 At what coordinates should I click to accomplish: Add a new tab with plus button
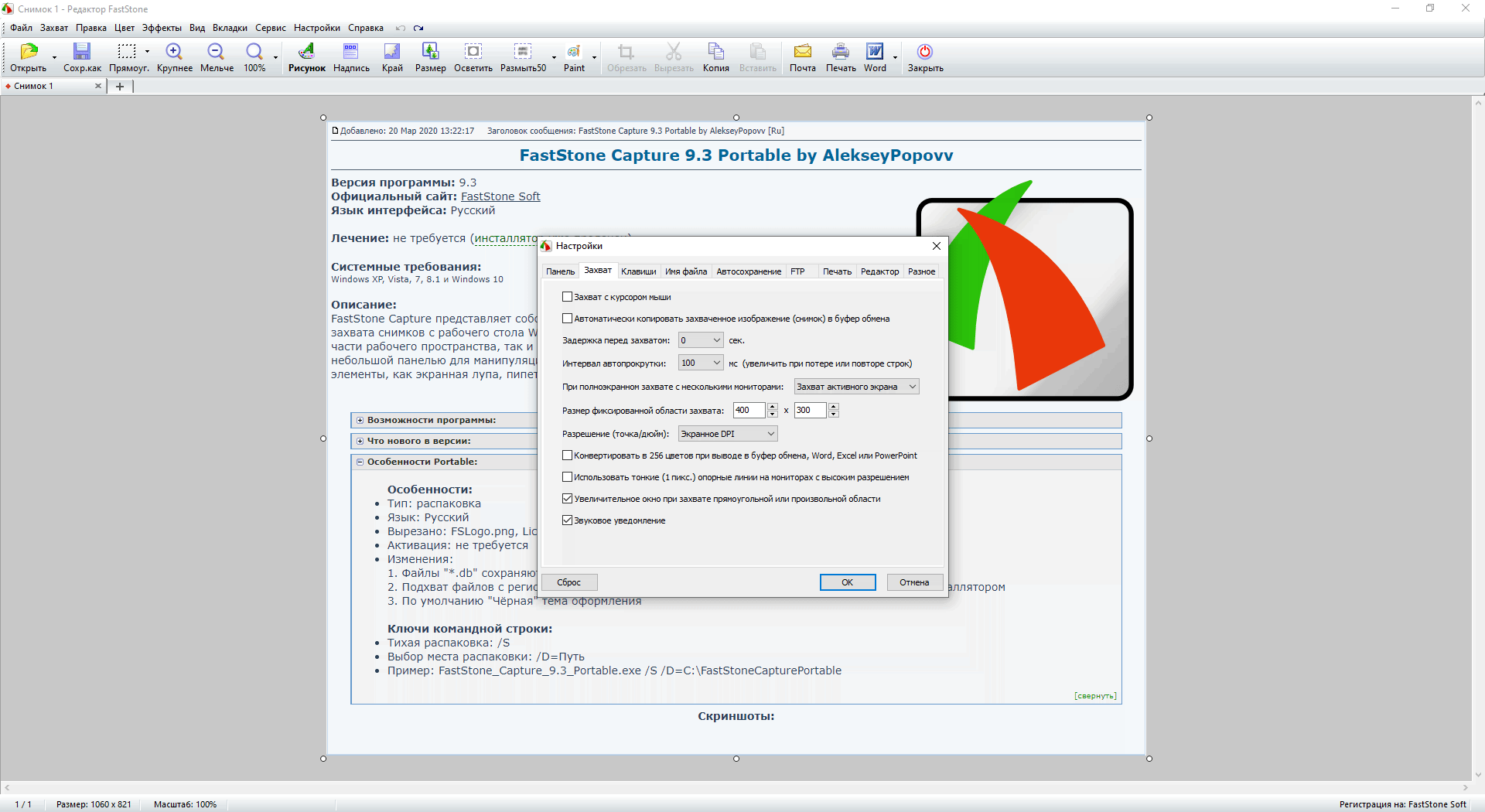(120, 87)
